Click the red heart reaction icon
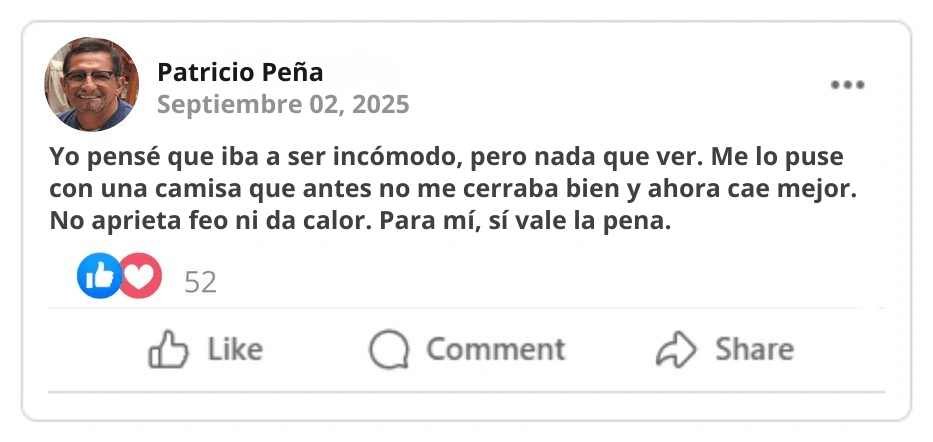This screenshot has height=442, width=933. 141,276
